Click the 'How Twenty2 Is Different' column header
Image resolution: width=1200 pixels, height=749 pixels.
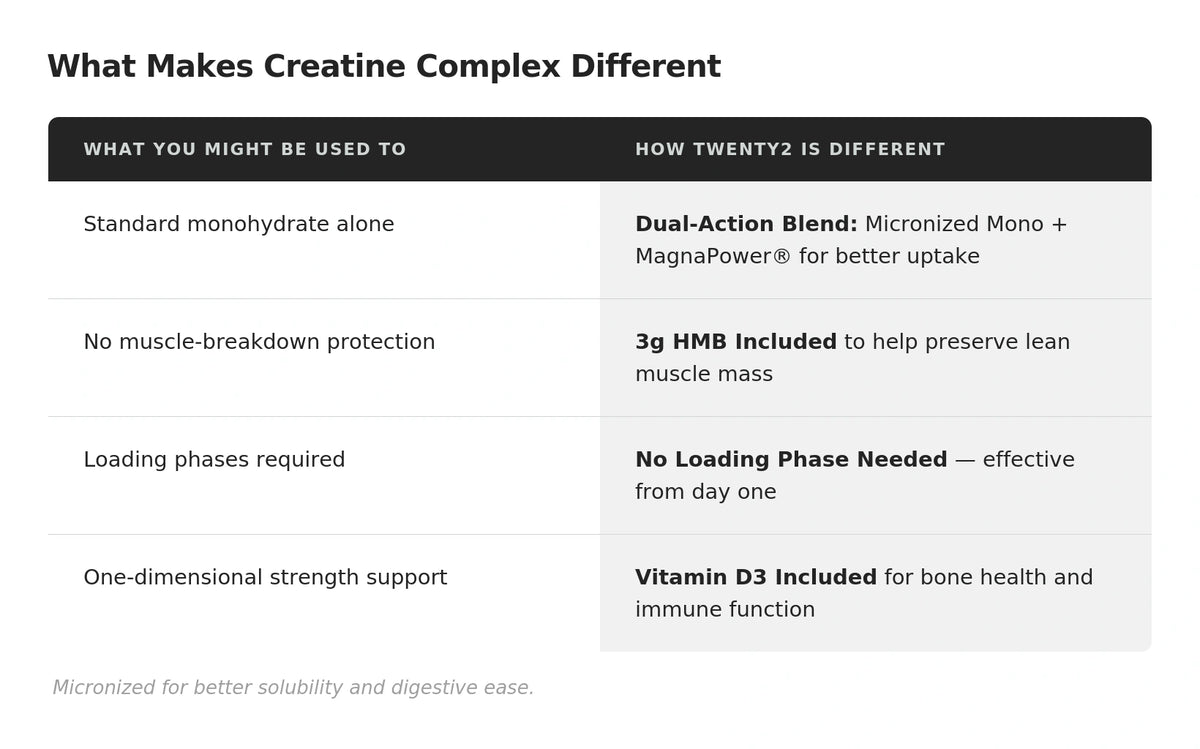click(789, 150)
